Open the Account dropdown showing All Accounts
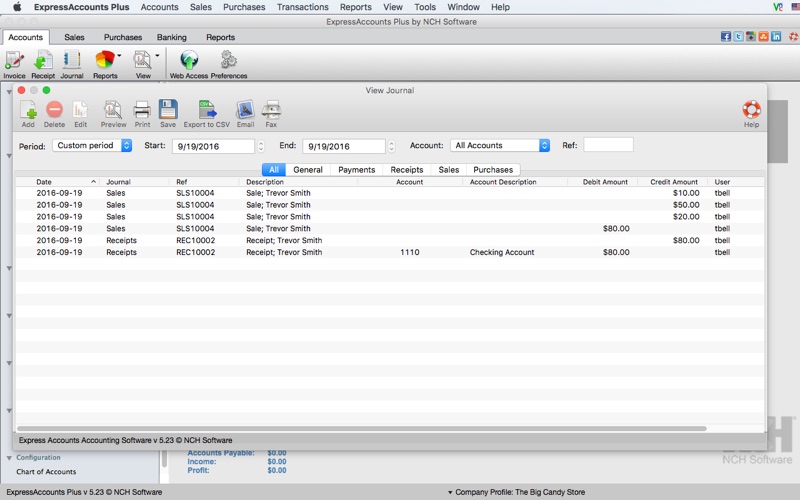Viewport: 800px width, 500px height. (500, 145)
